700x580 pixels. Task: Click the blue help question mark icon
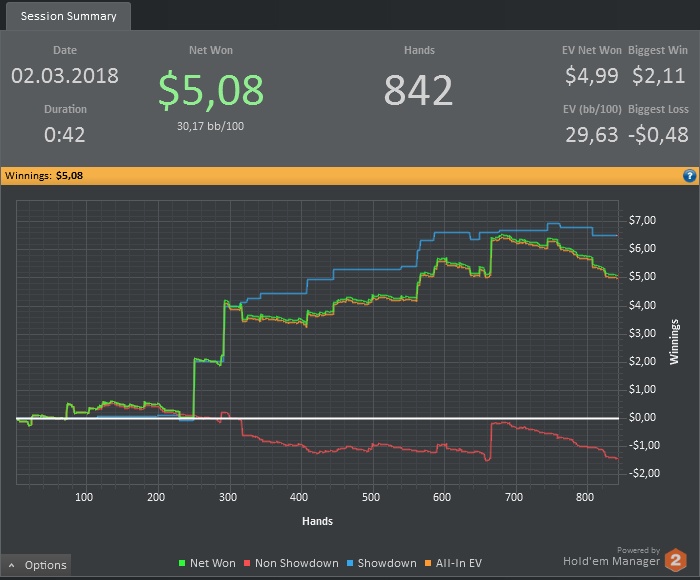pyautogui.click(x=689, y=175)
